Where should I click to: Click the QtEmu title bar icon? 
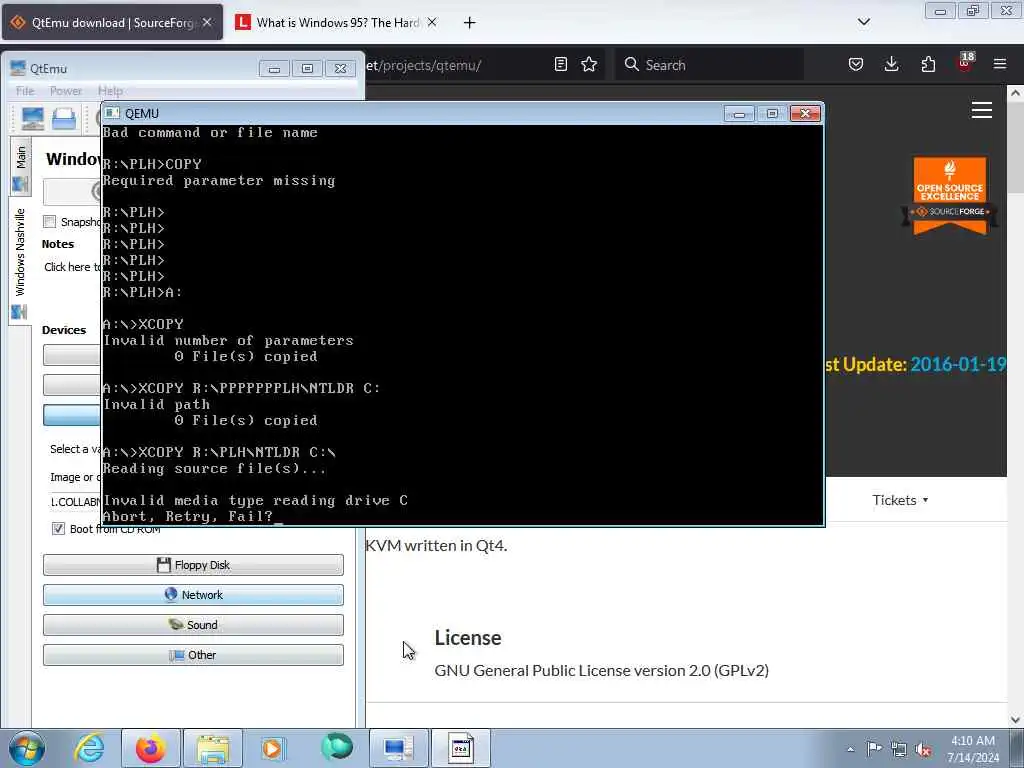click(18, 68)
